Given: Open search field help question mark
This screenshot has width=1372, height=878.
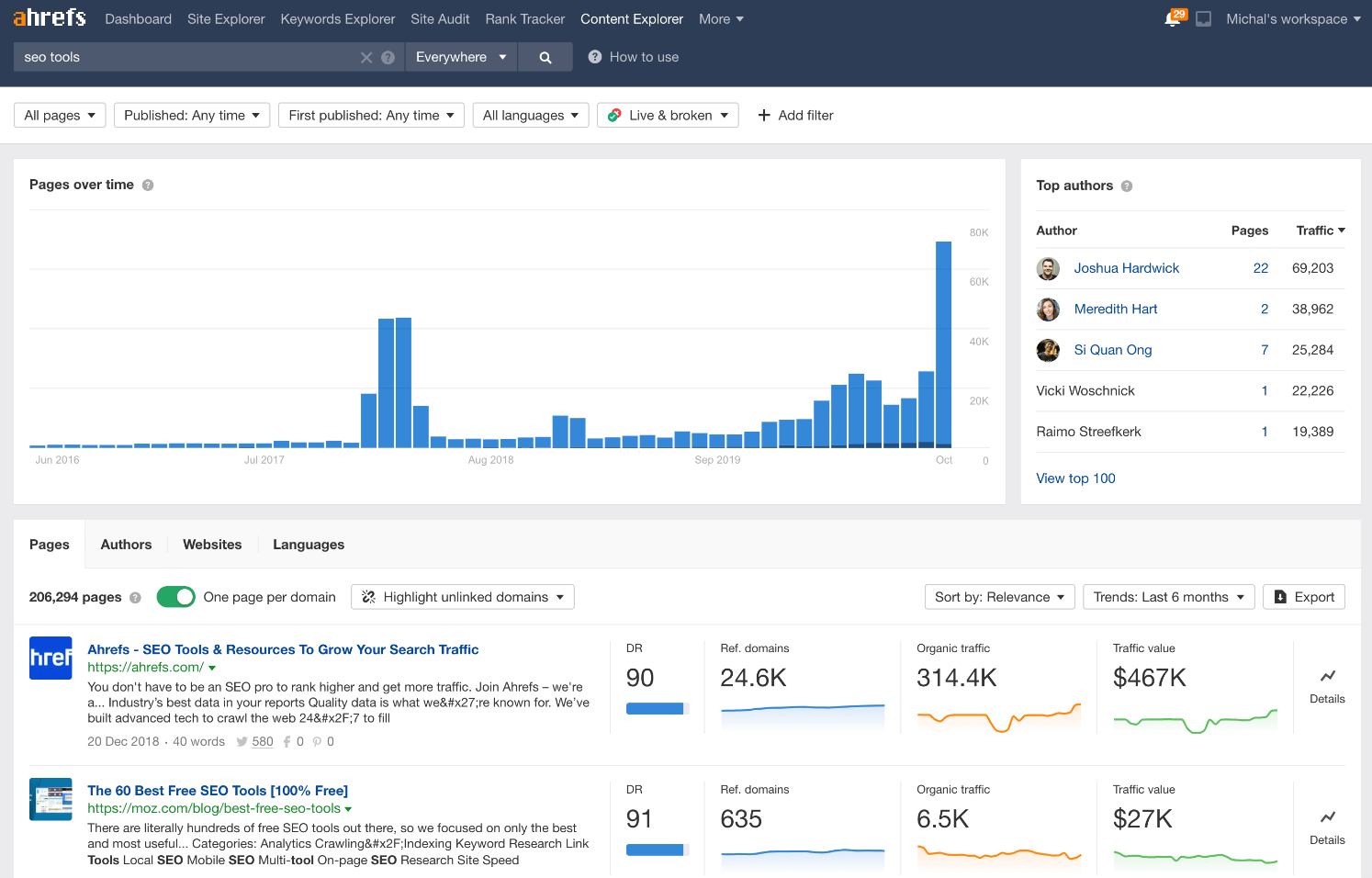Looking at the screenshot, I should pyautogui.click(x=388, y=57).
